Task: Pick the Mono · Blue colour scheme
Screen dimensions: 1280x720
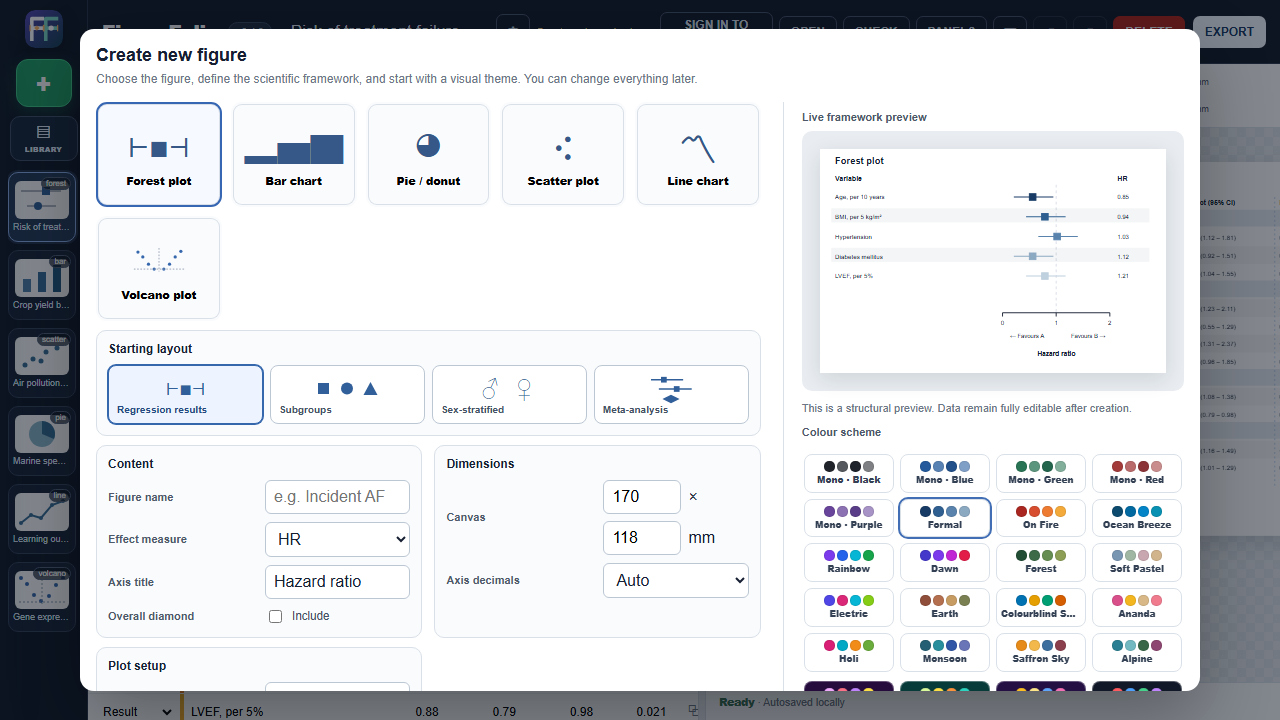Action: [x=945, y=473]
